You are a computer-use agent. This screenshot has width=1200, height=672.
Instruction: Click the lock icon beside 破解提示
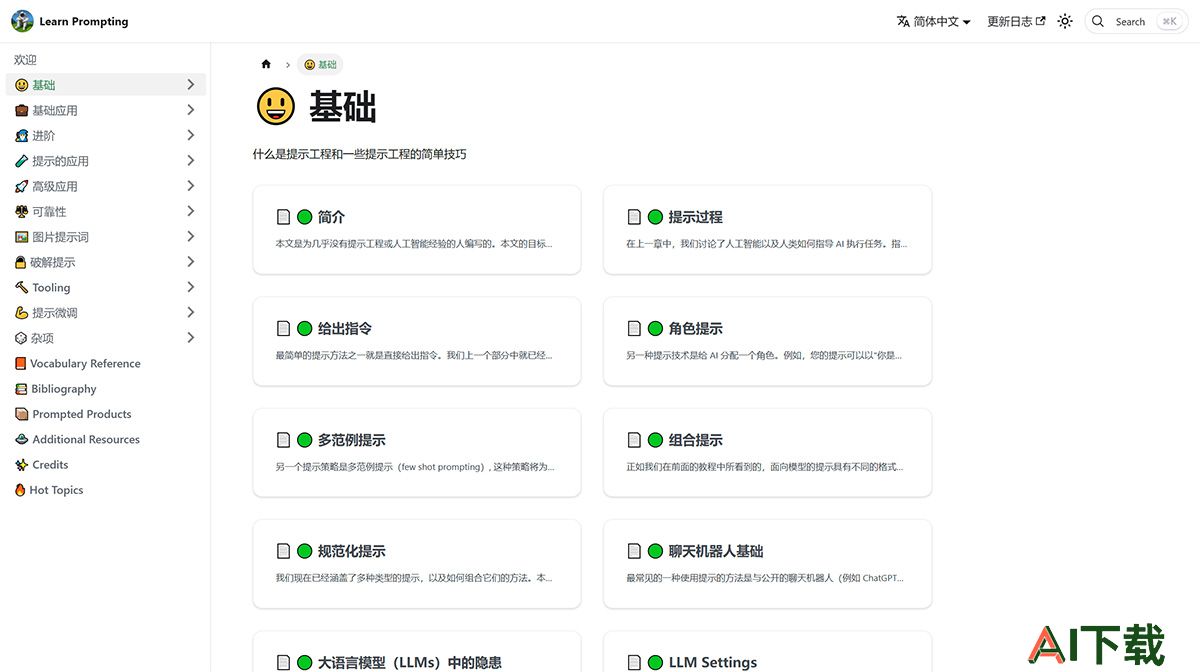(22, 263)
